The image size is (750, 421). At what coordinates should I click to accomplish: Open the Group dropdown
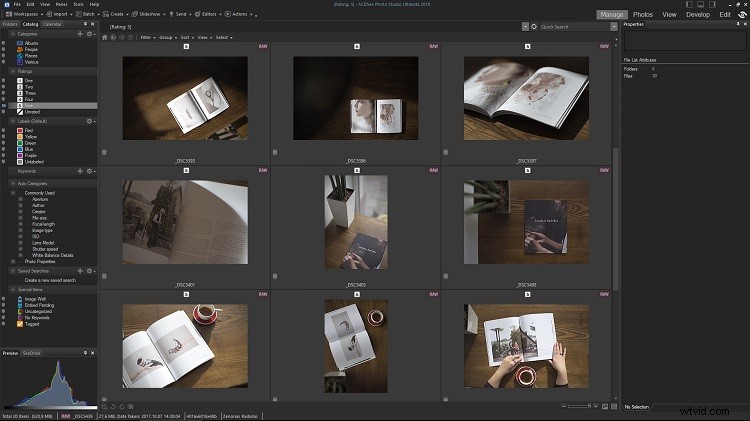coord(168,37)
